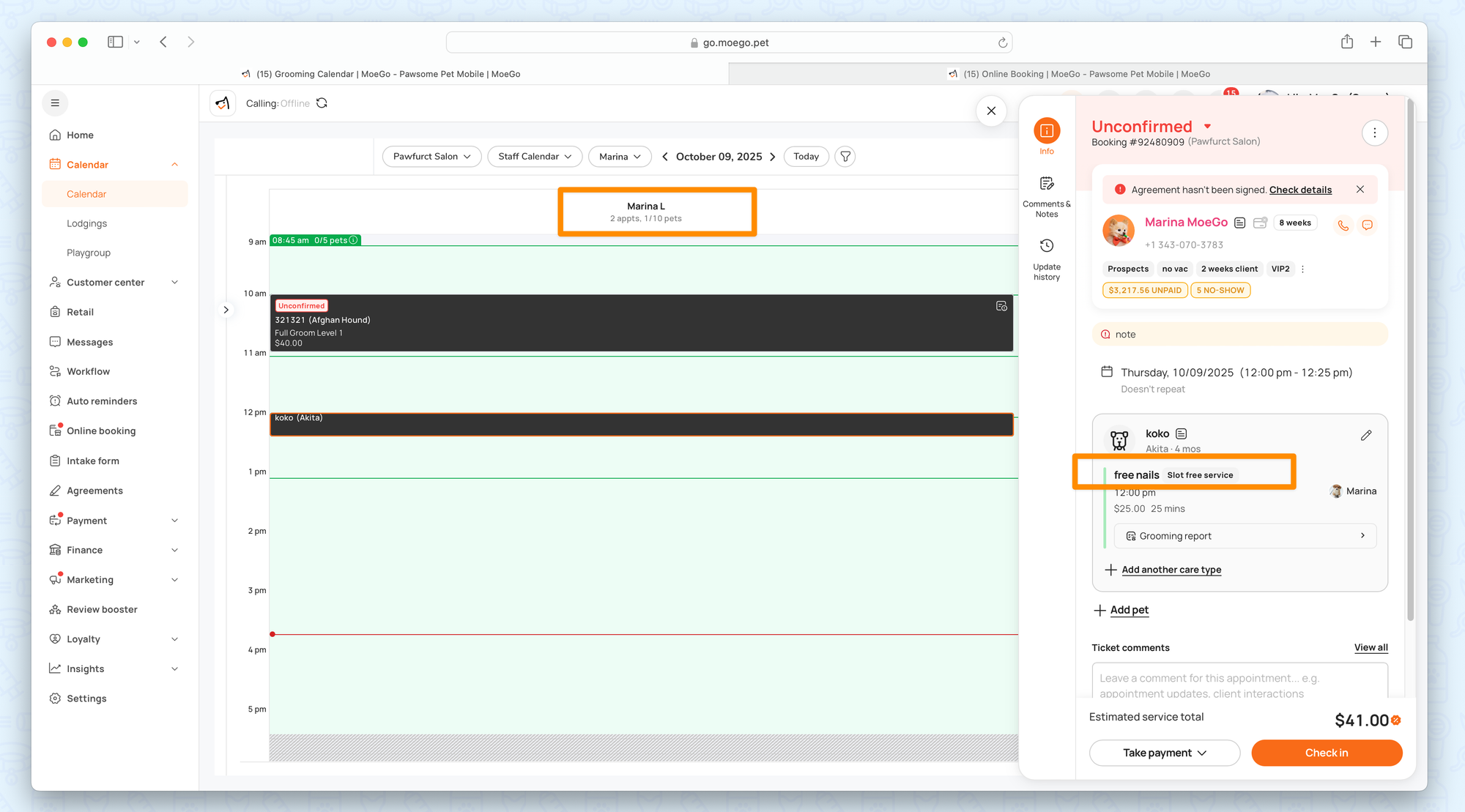Dismiss the agreement not signed alert
This screenshot has height=812, width=1465.
click(1360, 190)
